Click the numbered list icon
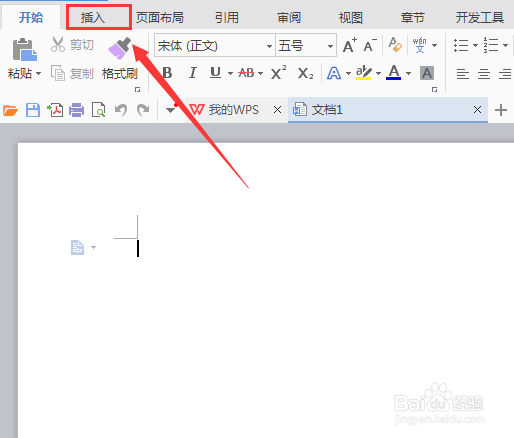The height and width of the screenshot is (438, 514). pyautogui.click(x=491, y=45)
